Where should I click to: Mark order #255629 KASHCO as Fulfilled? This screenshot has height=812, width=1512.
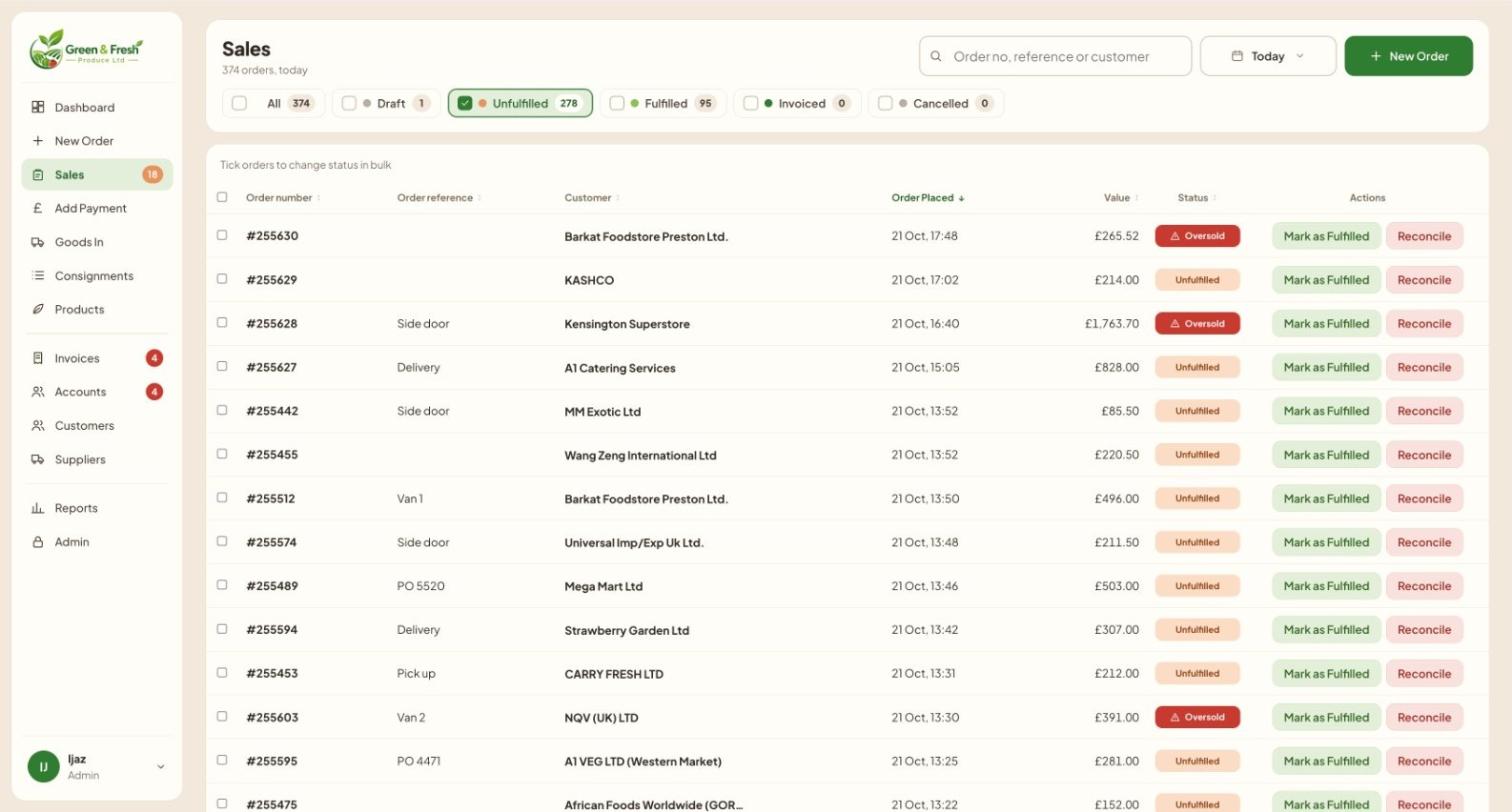point(1326,280)
